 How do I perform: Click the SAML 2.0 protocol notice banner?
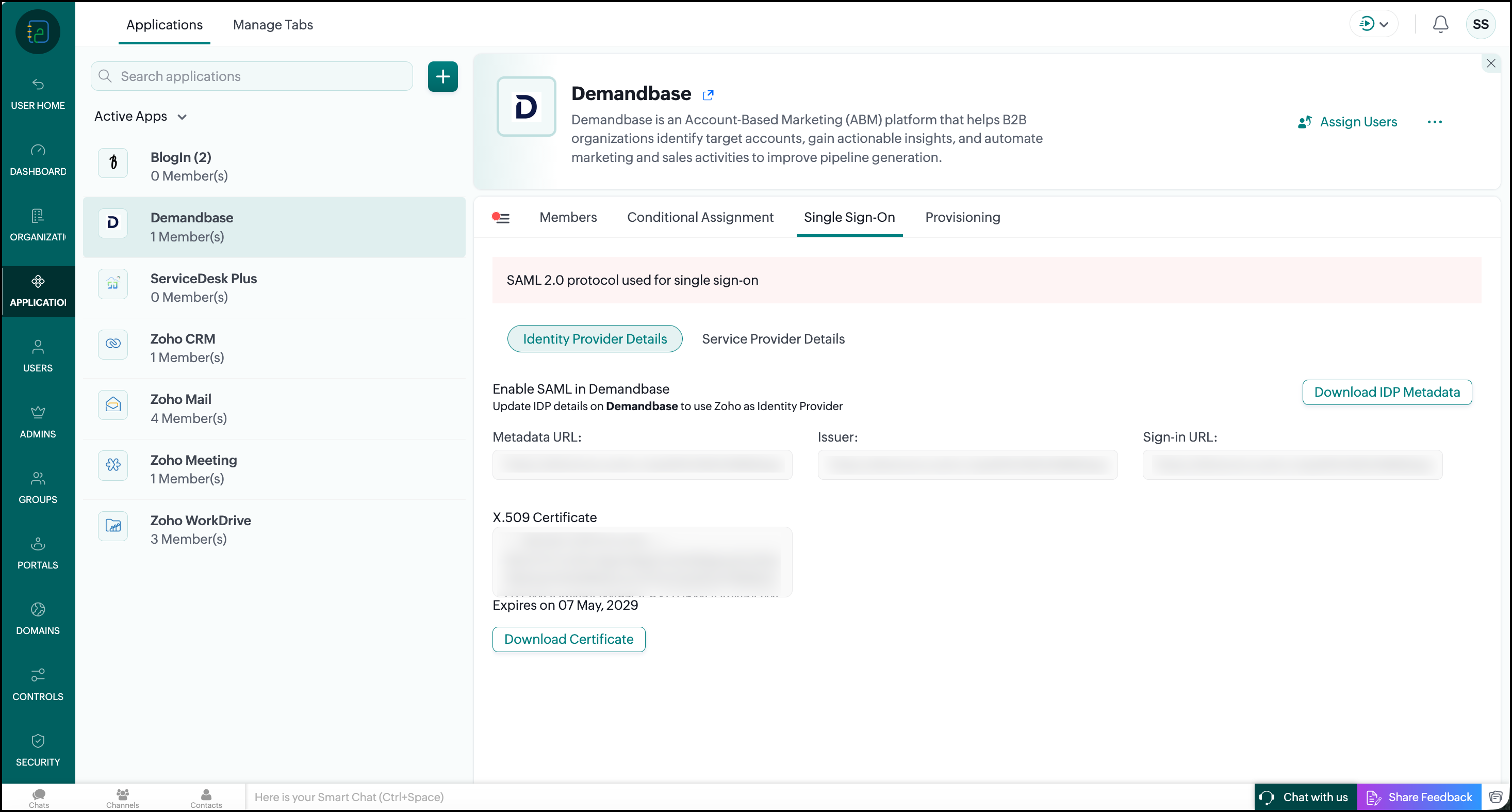tap(987, 280)
